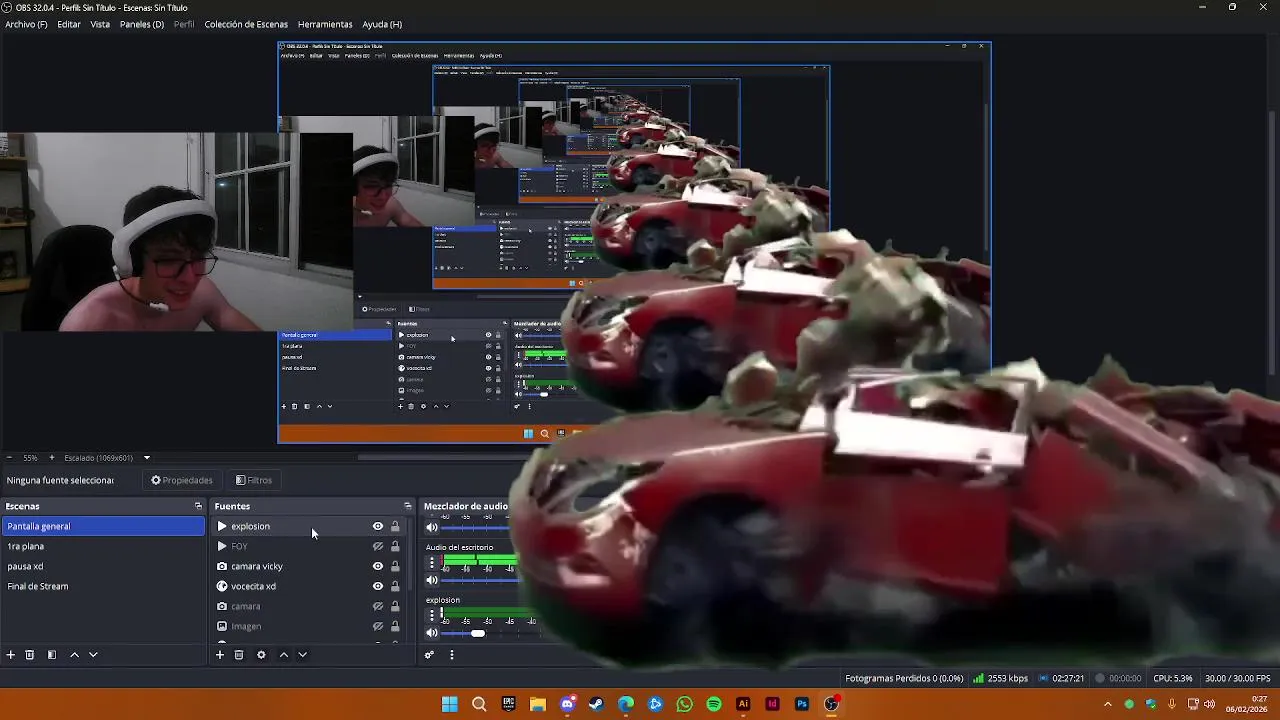The width and height of the screenshot is (1280, 720).
Task: Remove selected source with trash icon
Action: coord(239,655)
